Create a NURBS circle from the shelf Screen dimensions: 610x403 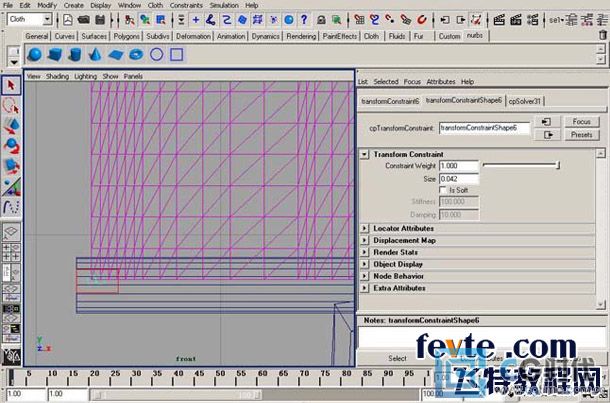click(156, 54)
